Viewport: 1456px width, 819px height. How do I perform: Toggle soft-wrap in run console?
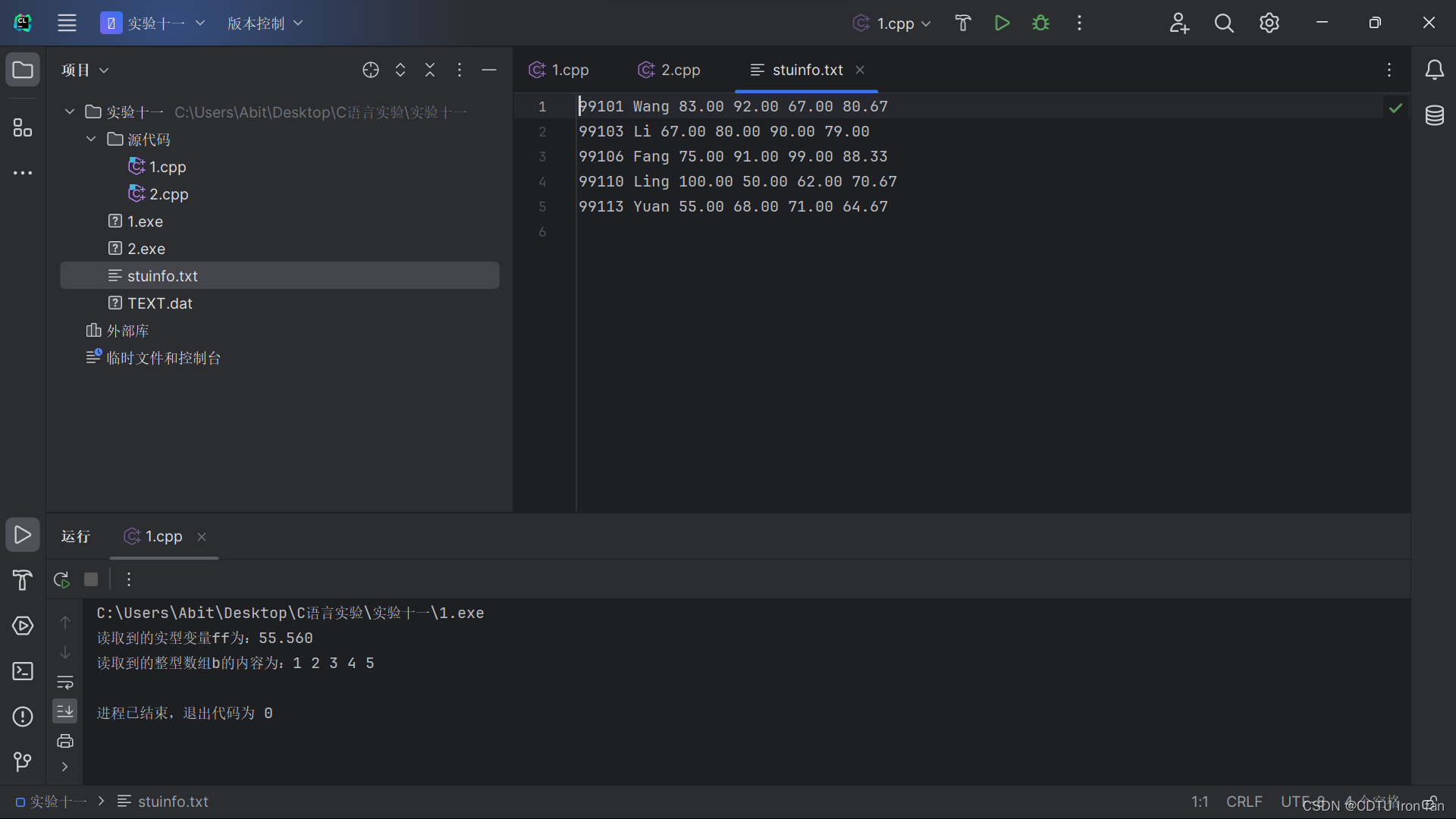pyautogui.click(x=65, y=682)
